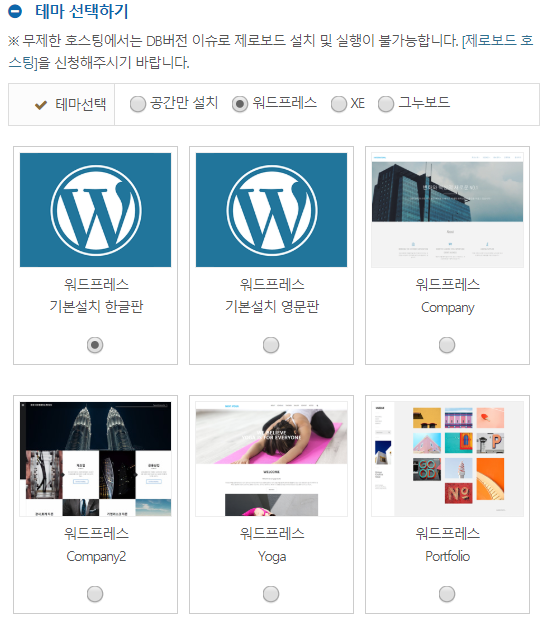Viewport: 543px width, 625px height.
Task: Pick the Company theme radio button
Action: pyautogui.click(x=447, y=345)
